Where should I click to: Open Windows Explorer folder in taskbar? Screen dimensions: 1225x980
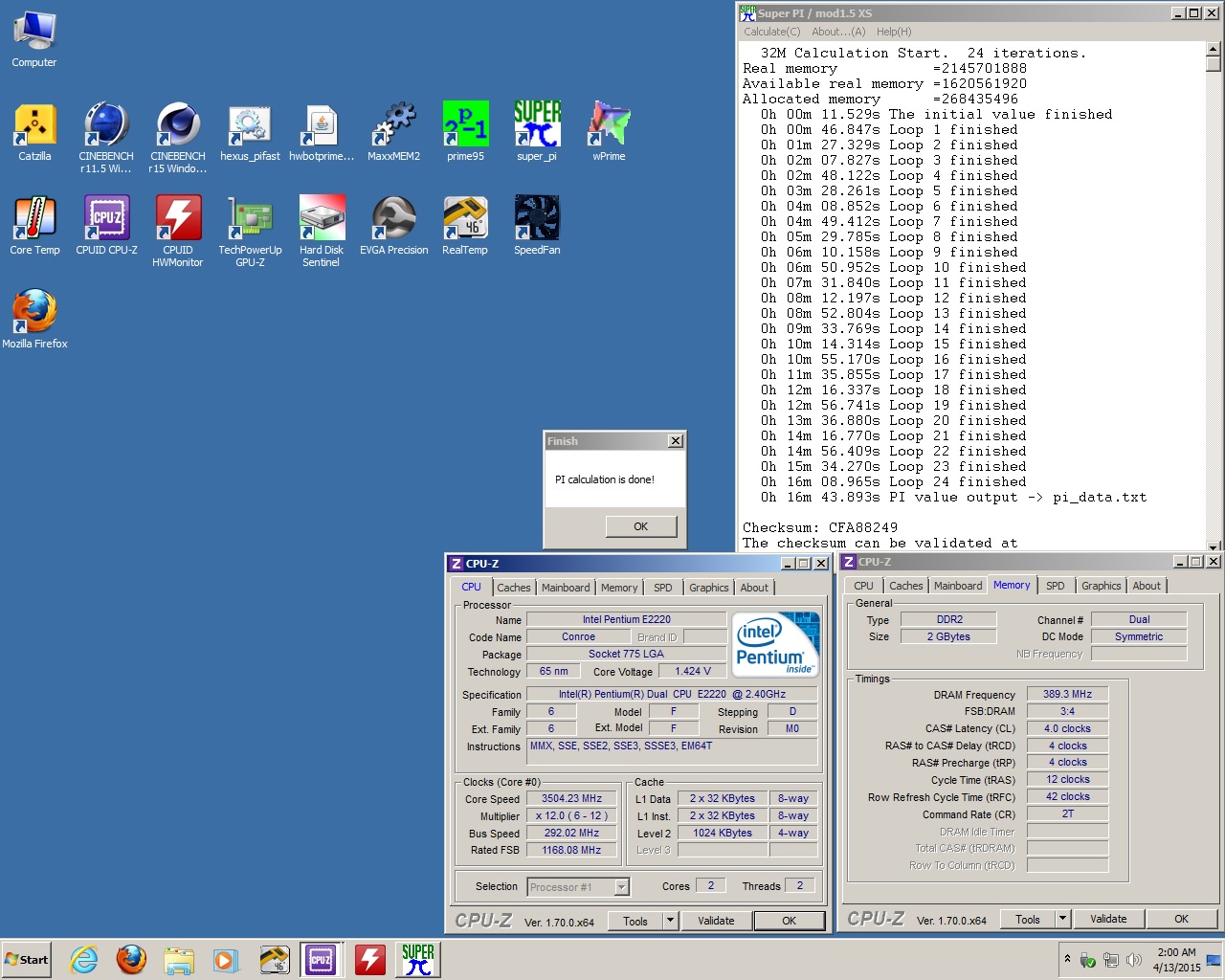coord(178,959)
